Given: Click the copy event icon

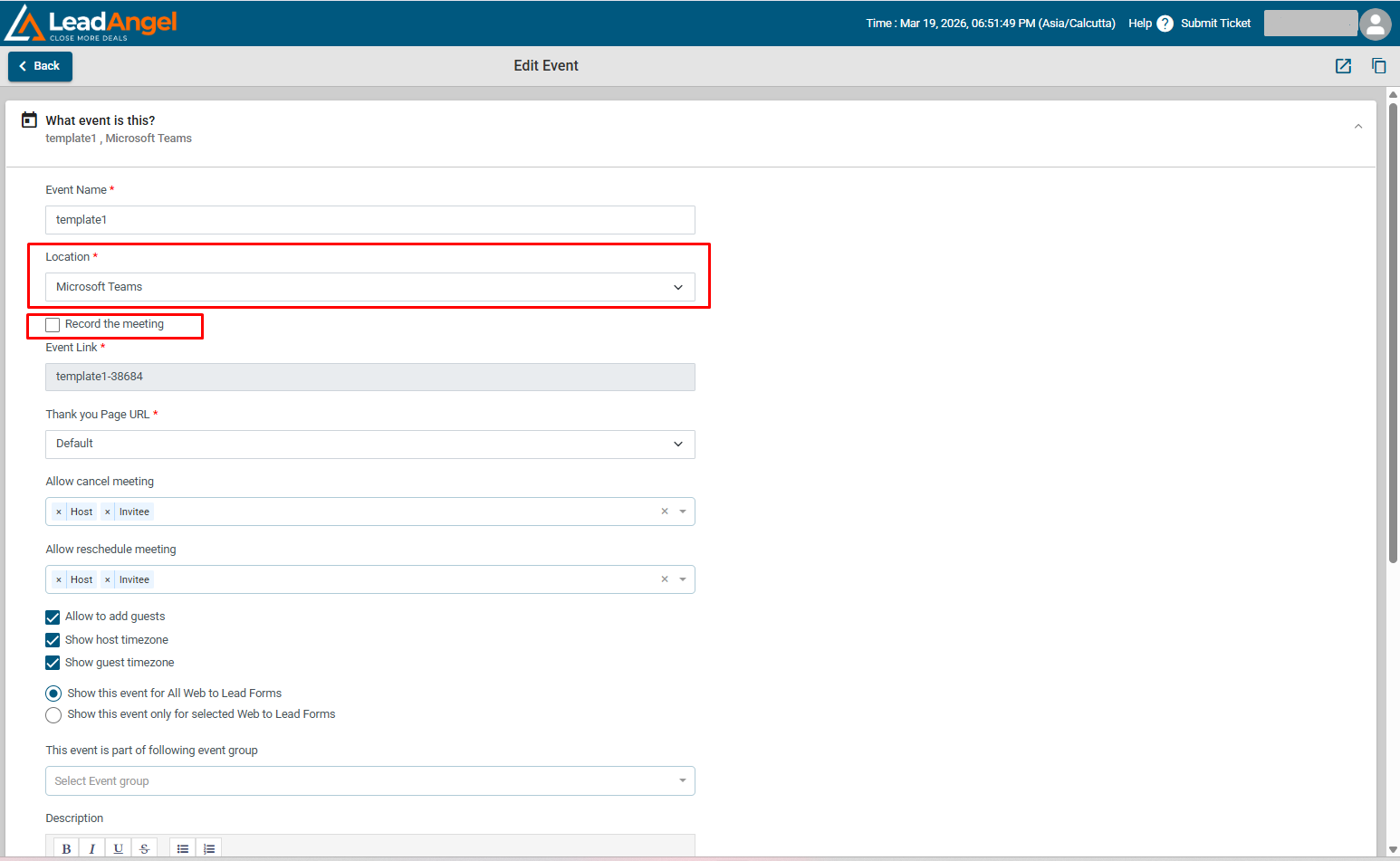Looking at the screenshot, I should click(x=1379, y=66).
